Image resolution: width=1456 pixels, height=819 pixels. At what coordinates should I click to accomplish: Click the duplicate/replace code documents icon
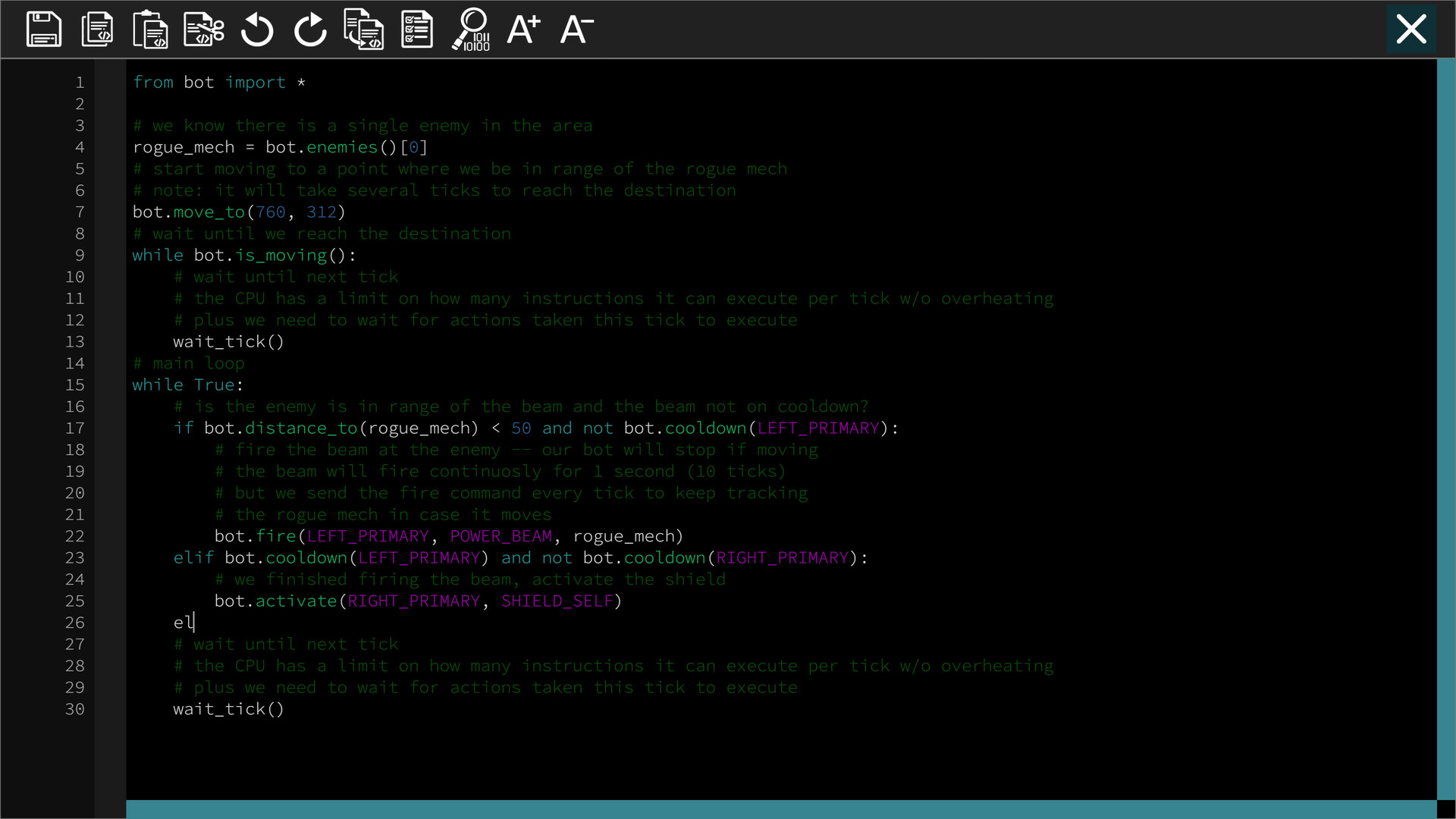pyautogui.click(x=364, y=30)
